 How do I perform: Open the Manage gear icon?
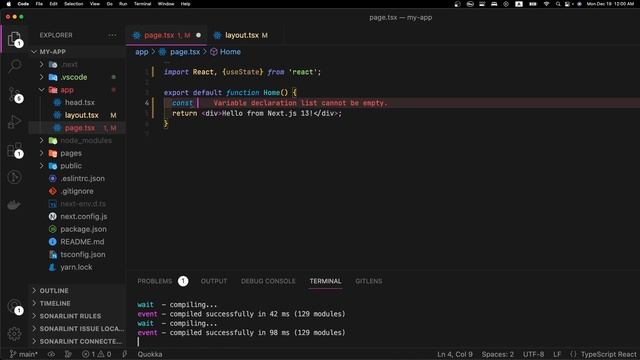[x=14, y=333]
